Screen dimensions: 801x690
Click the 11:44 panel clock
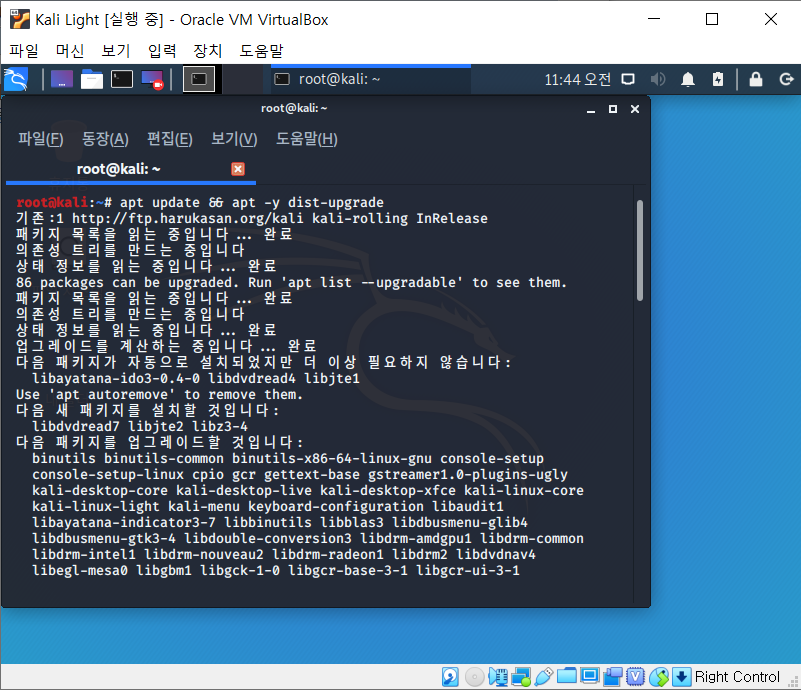click(x=577, y=80)
